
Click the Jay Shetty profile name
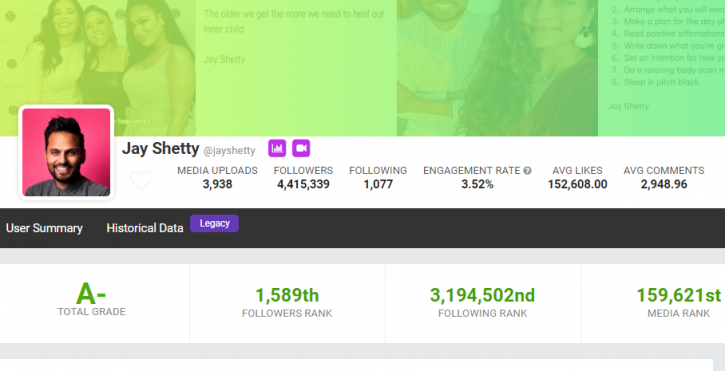[x=160, y=148]
